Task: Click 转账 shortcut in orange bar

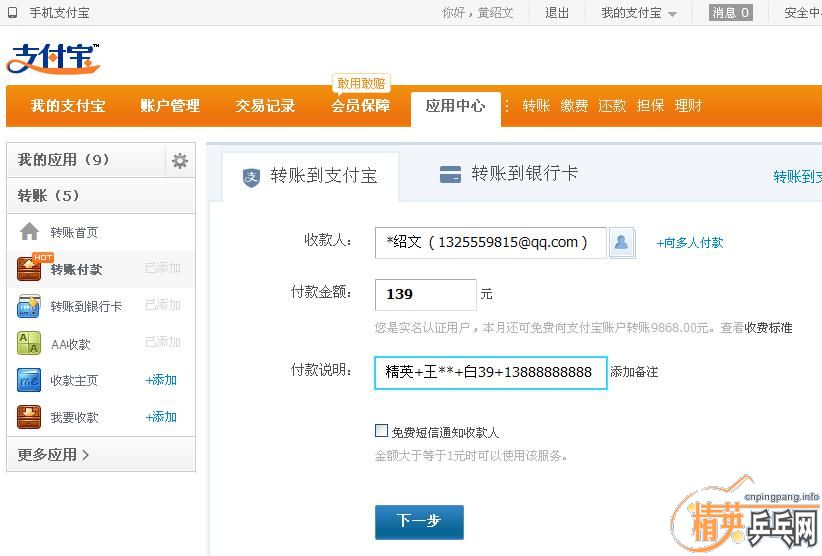Action: (x=536, y=106)
